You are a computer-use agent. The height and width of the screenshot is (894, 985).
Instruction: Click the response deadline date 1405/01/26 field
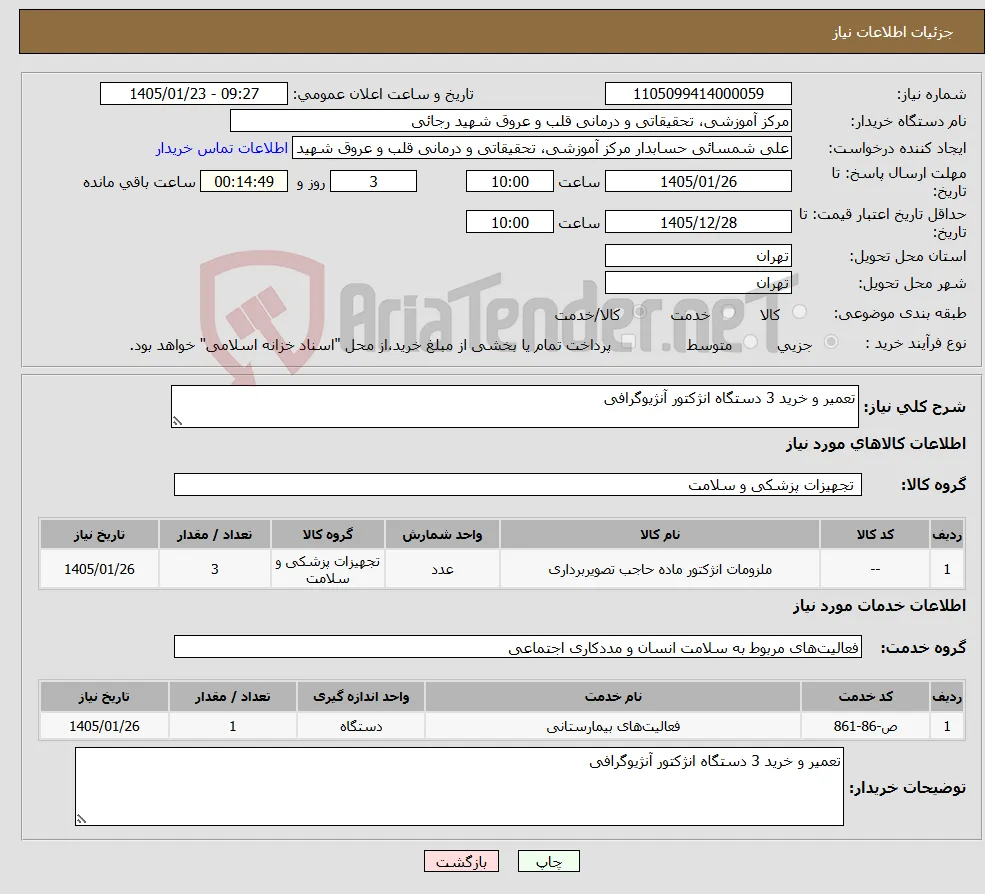click(x=698, y=182)
